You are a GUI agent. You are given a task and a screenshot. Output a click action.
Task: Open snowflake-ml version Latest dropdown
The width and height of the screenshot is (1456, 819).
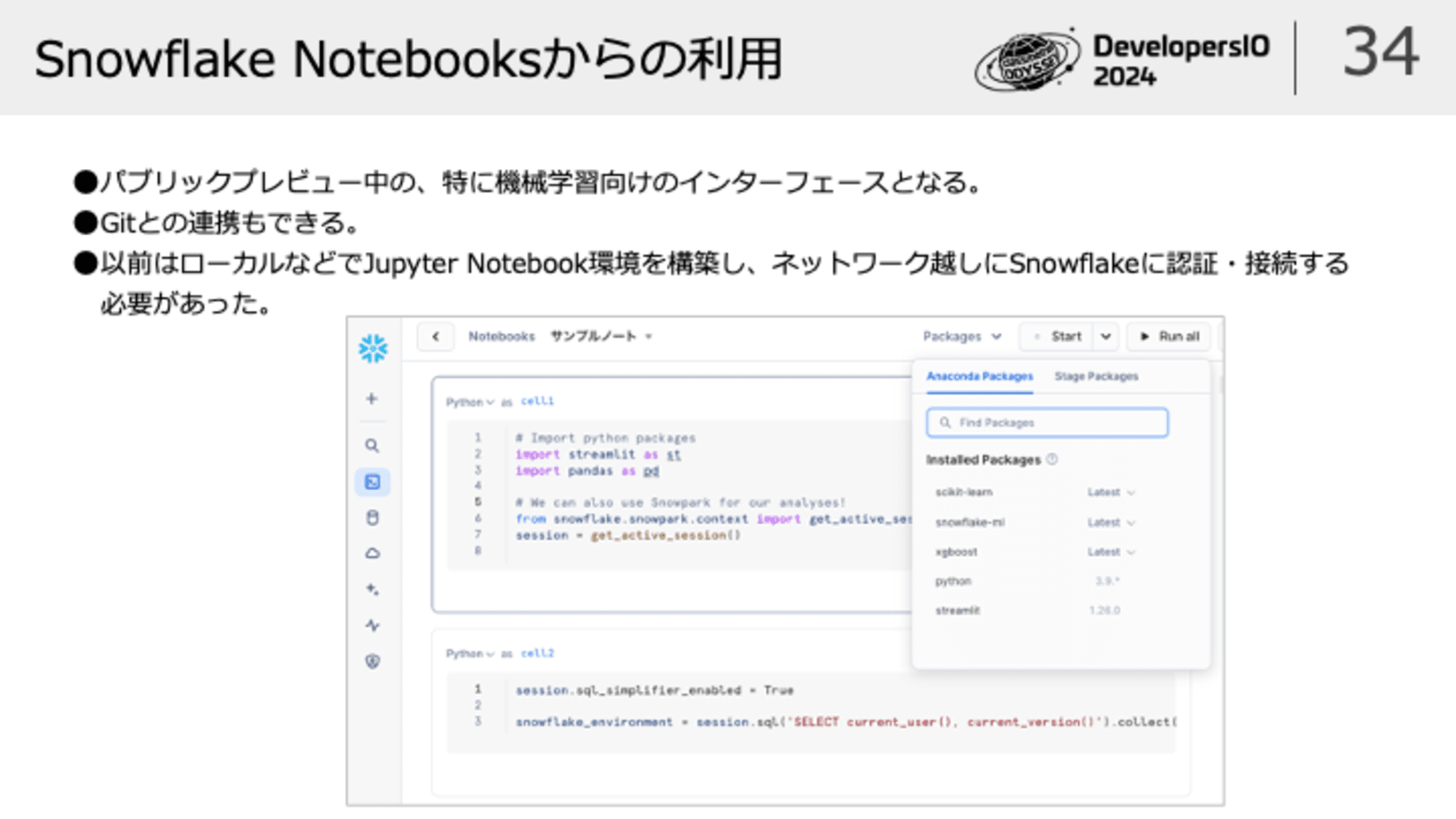click(1111, 523)
